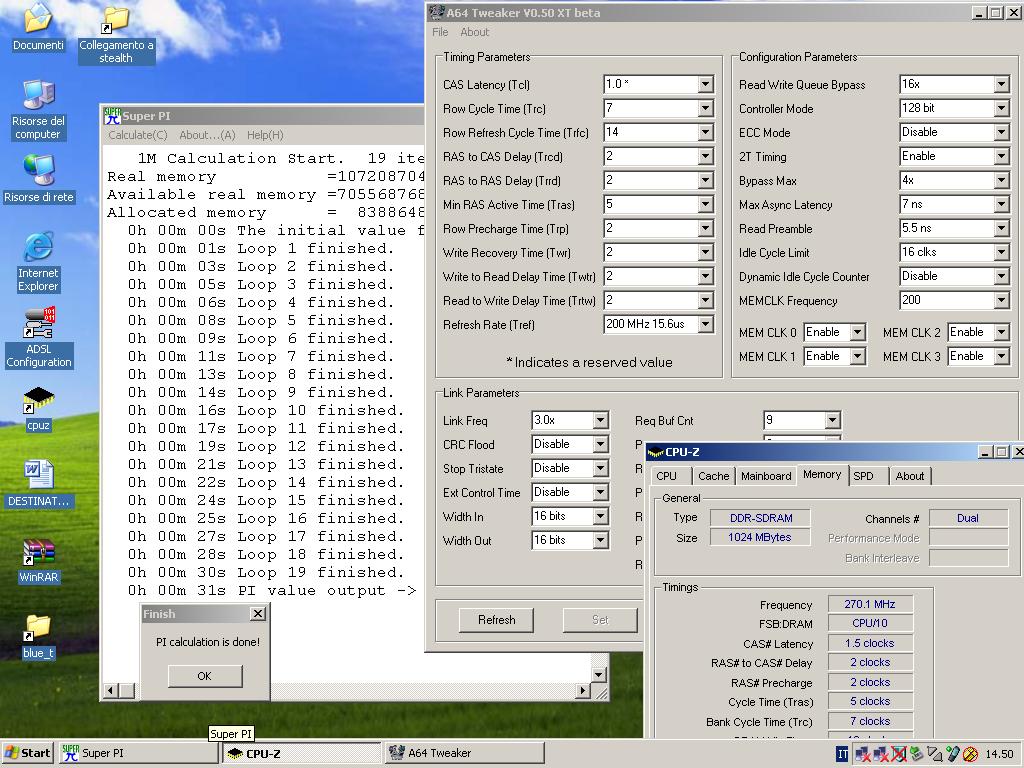Open the Row Cycle Time (Trc) dropdown
The image size is (1024, 768).
pos(705,108)
